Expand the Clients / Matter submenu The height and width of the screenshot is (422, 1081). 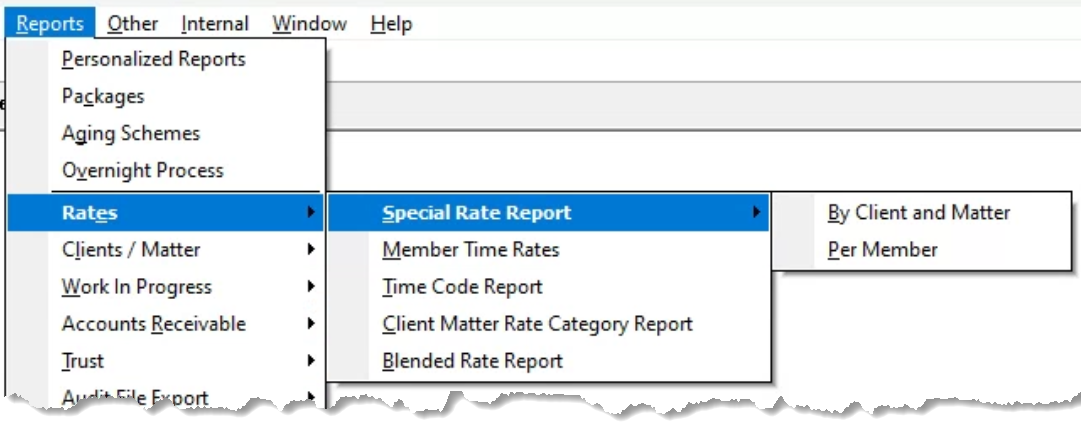[x=165, y=250]
